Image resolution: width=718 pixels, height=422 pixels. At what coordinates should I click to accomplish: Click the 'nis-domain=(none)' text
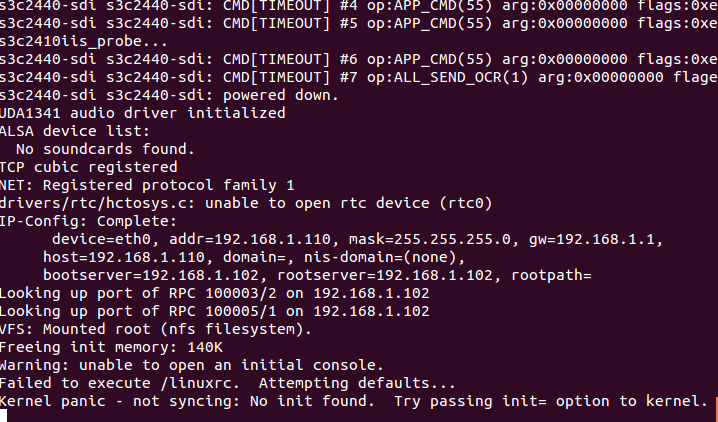click(381, 257)
